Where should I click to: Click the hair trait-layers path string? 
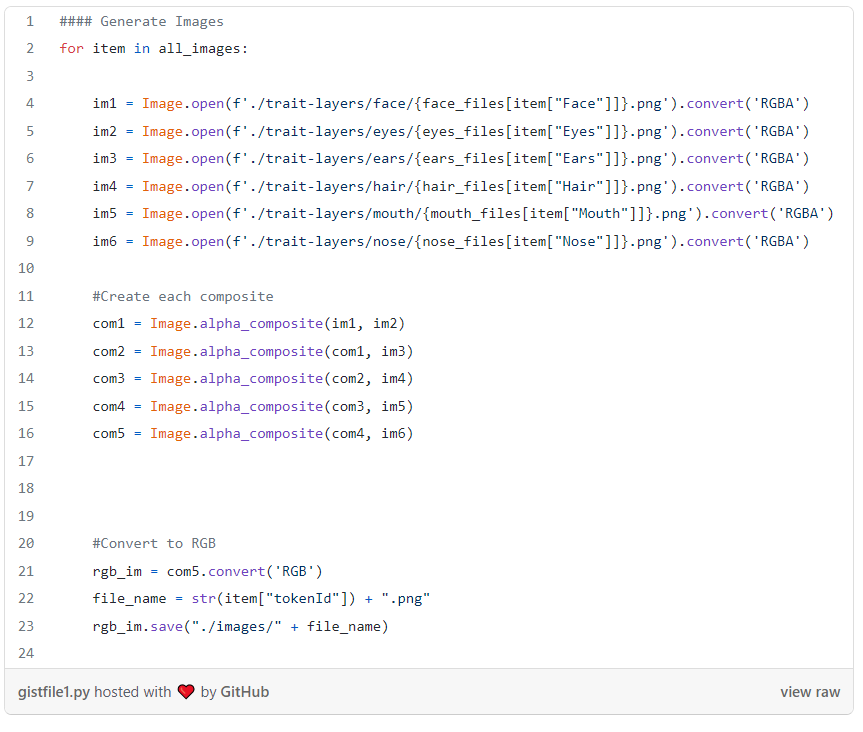coord(451,186)
